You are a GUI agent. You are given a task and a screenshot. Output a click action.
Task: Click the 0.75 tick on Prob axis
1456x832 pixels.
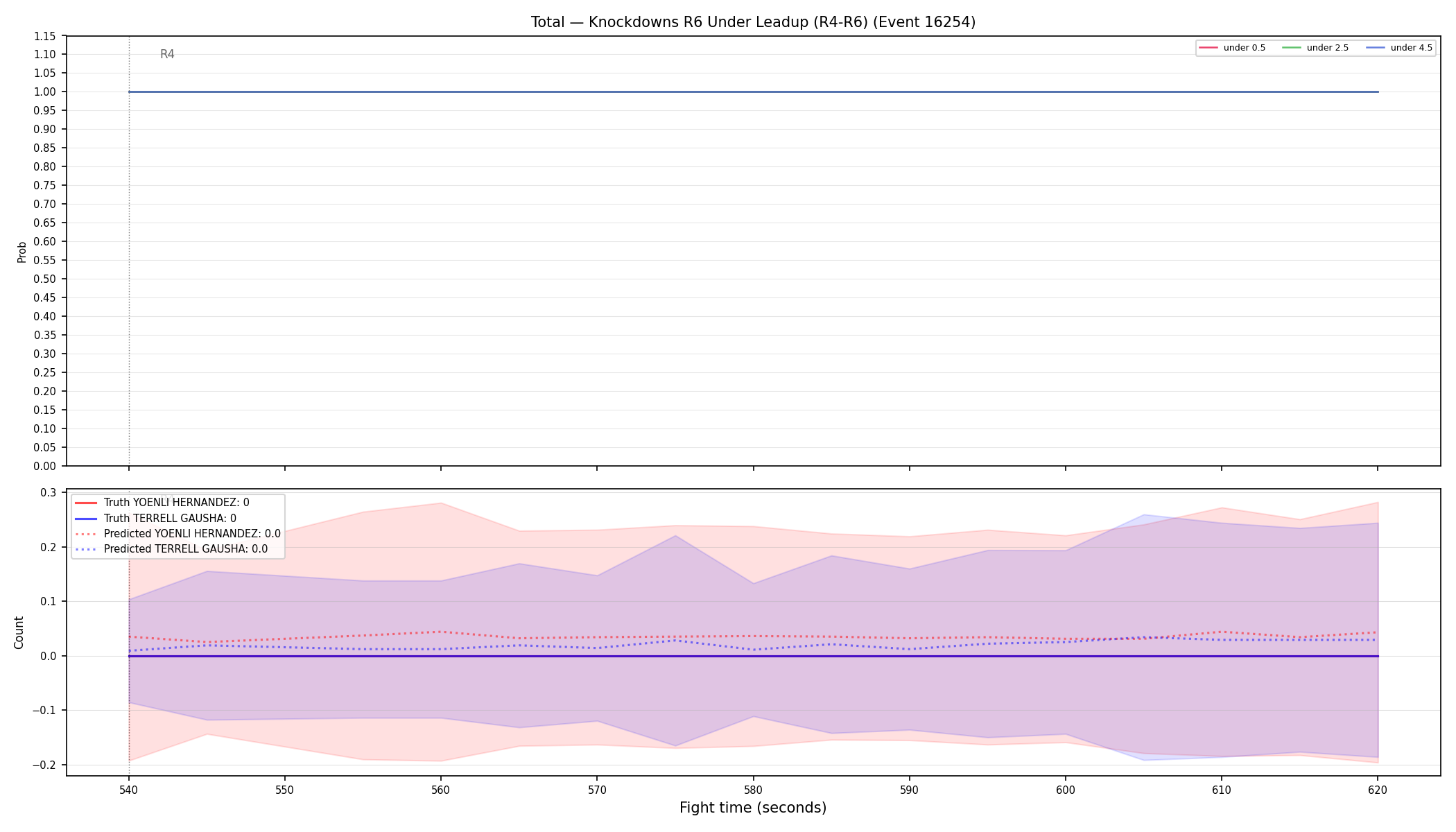click(x=45, y=185)
